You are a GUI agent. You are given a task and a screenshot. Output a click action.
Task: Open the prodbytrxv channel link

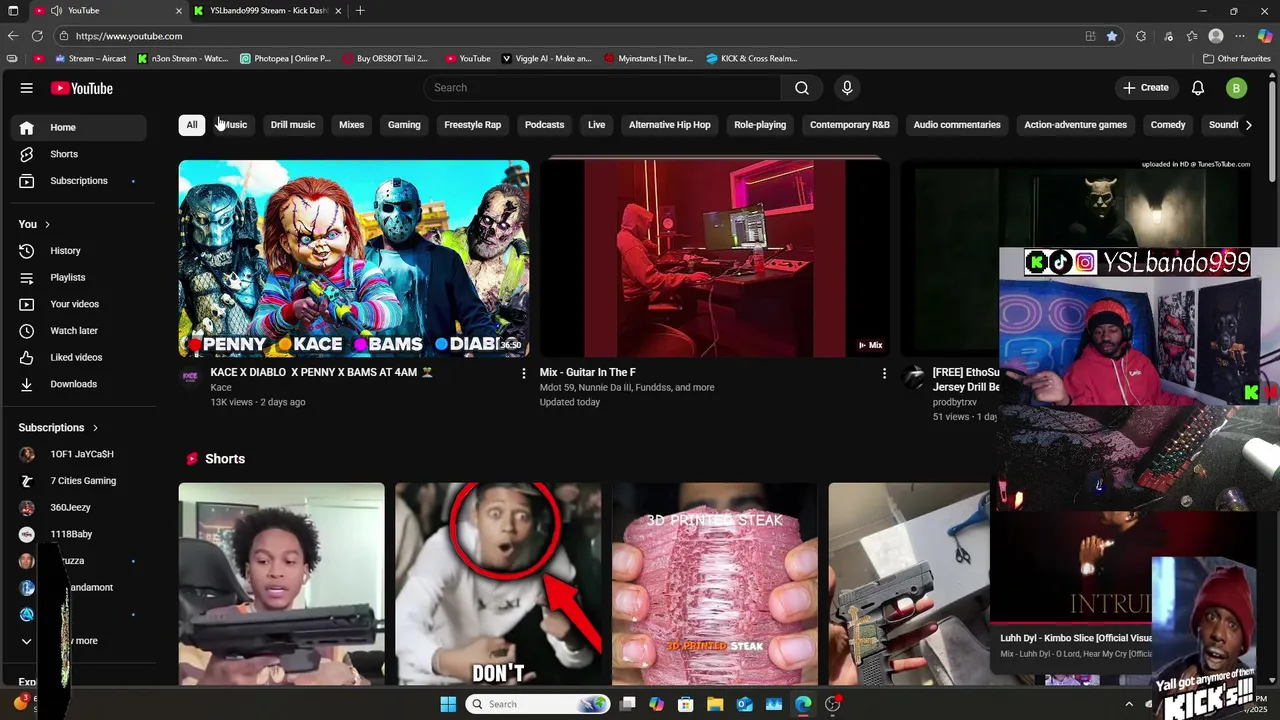pos(955,402)
